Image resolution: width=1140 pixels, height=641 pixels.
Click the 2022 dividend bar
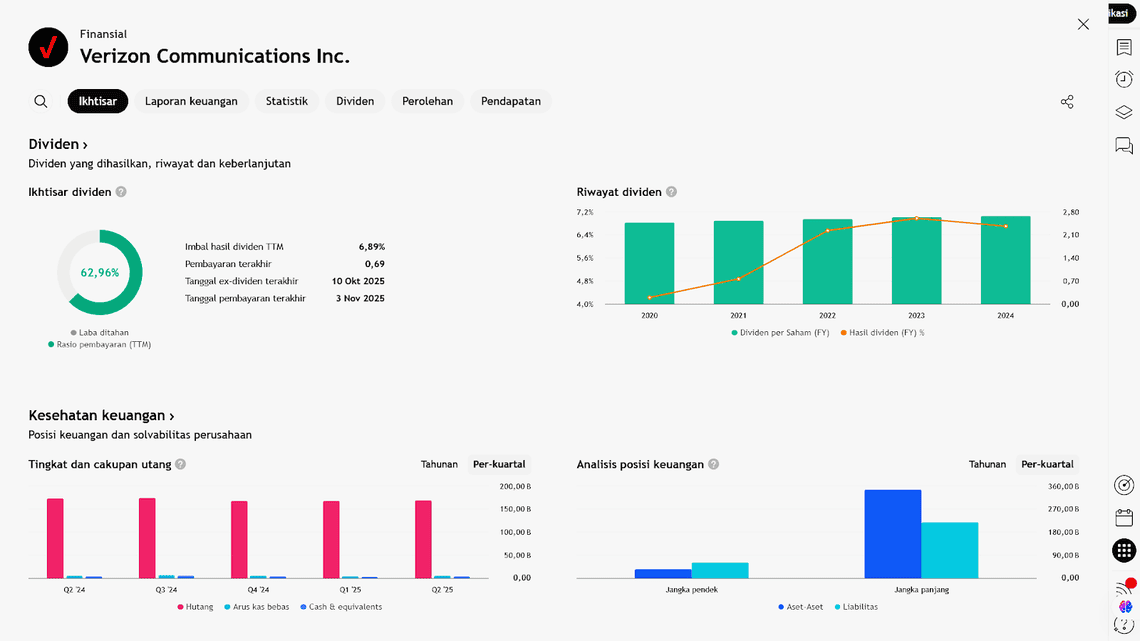827,261
